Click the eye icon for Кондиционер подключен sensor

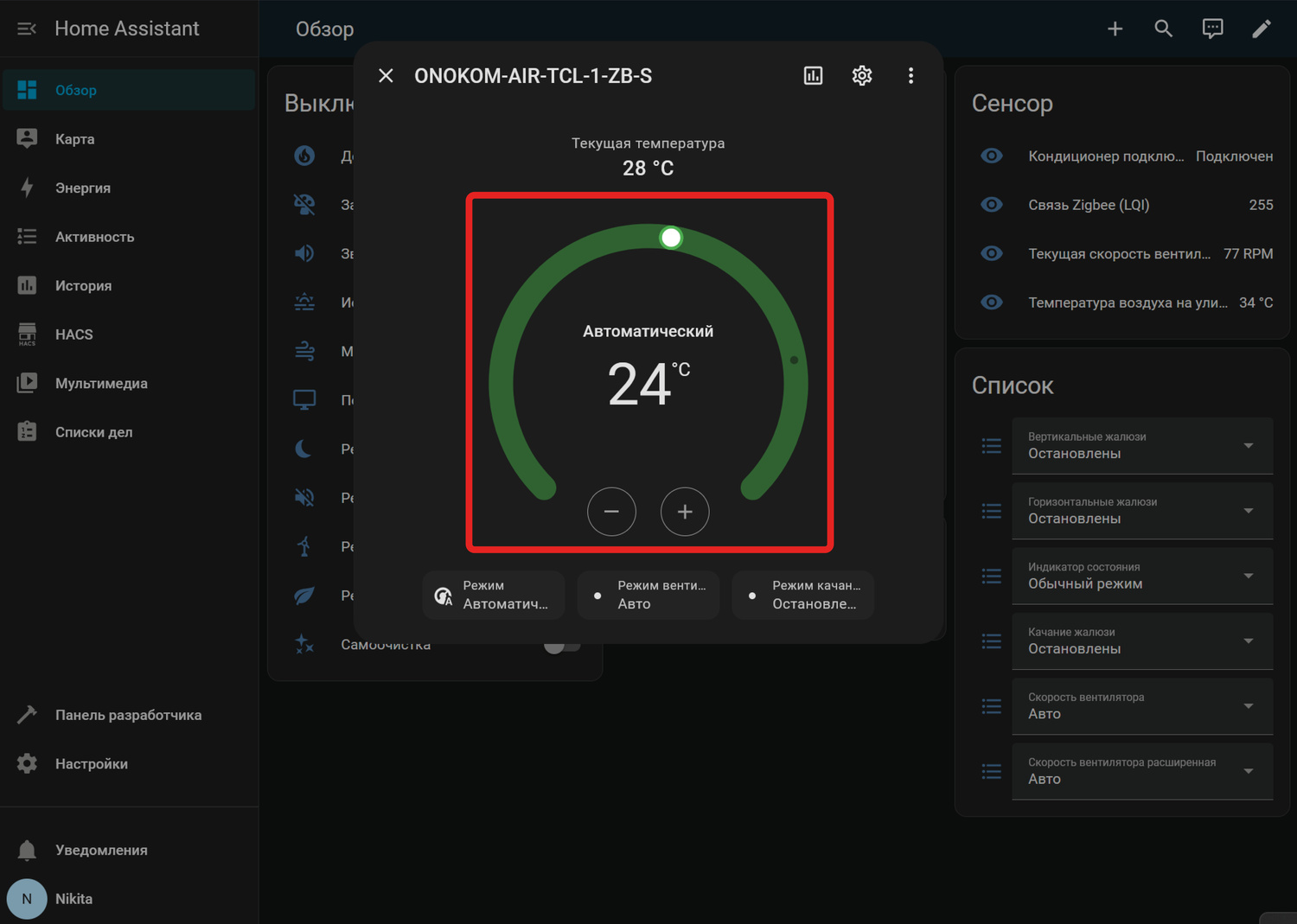[992, 156]
